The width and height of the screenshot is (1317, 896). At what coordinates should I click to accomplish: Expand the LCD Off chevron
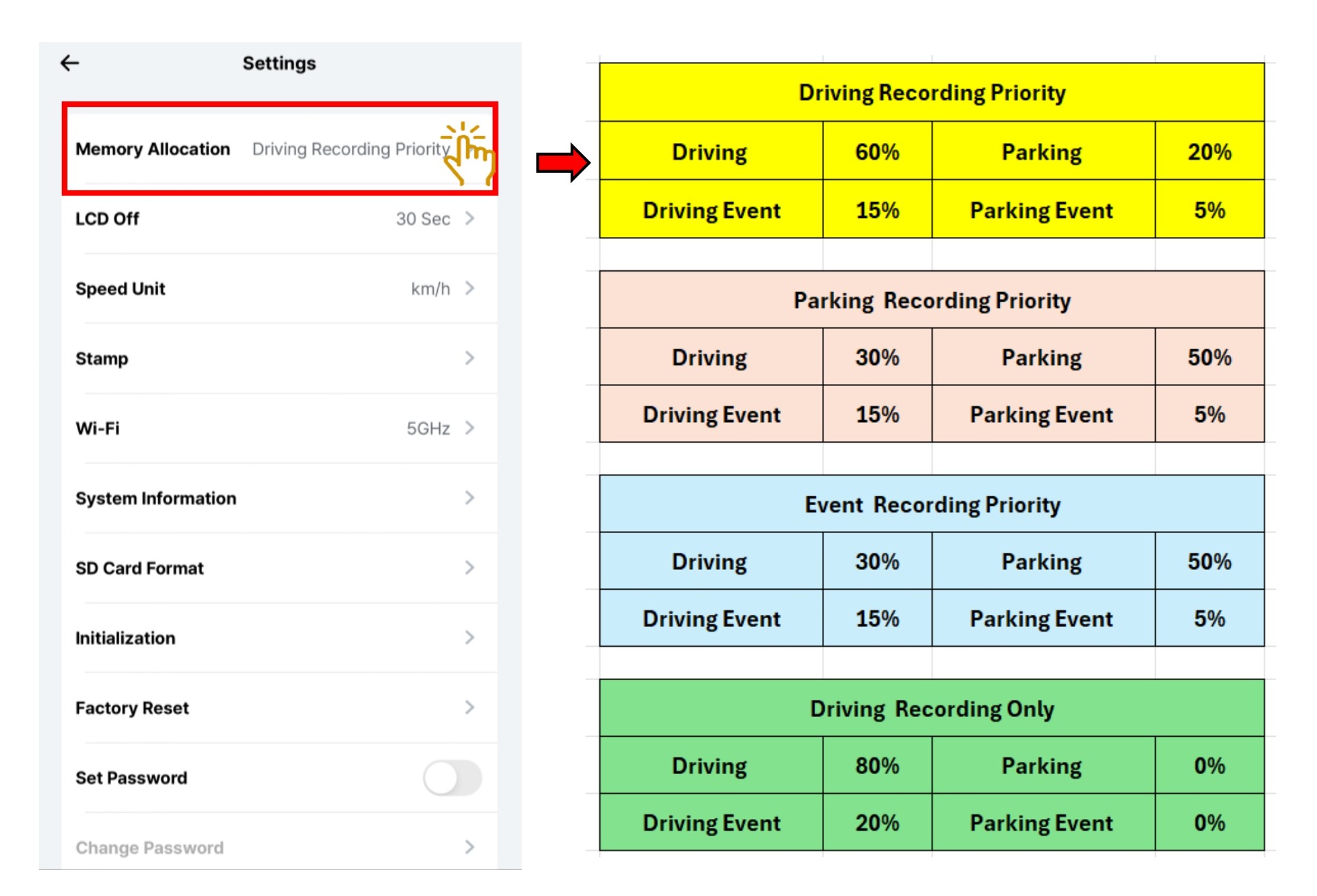click(x=470, y=219)
